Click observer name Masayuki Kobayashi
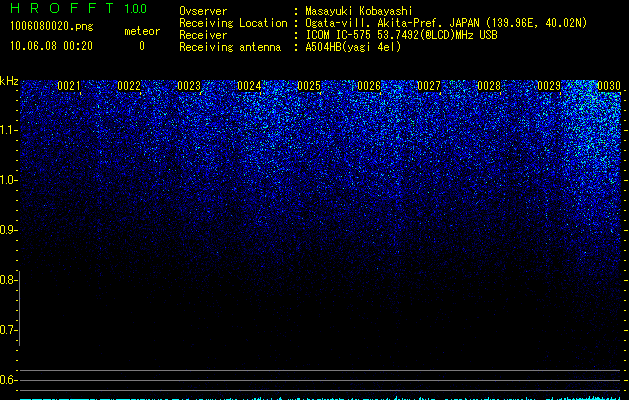 [x=359, y=11]
